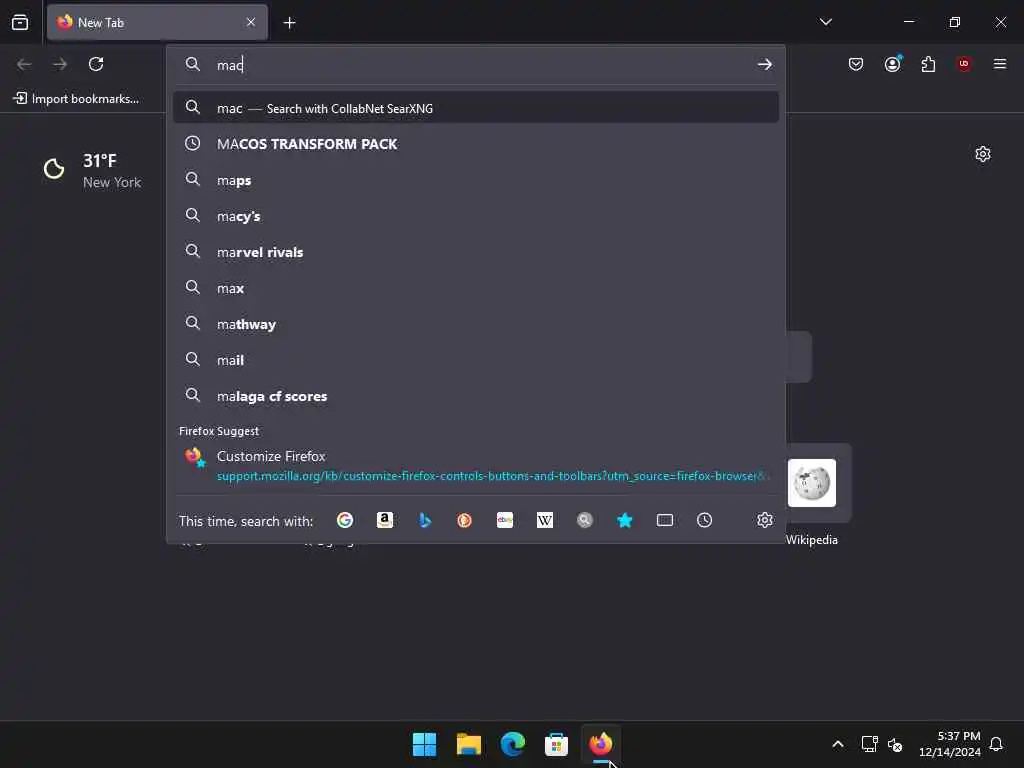Open Firefox View tab list icon
This screenshot has height=768, width=1024.
20,22
